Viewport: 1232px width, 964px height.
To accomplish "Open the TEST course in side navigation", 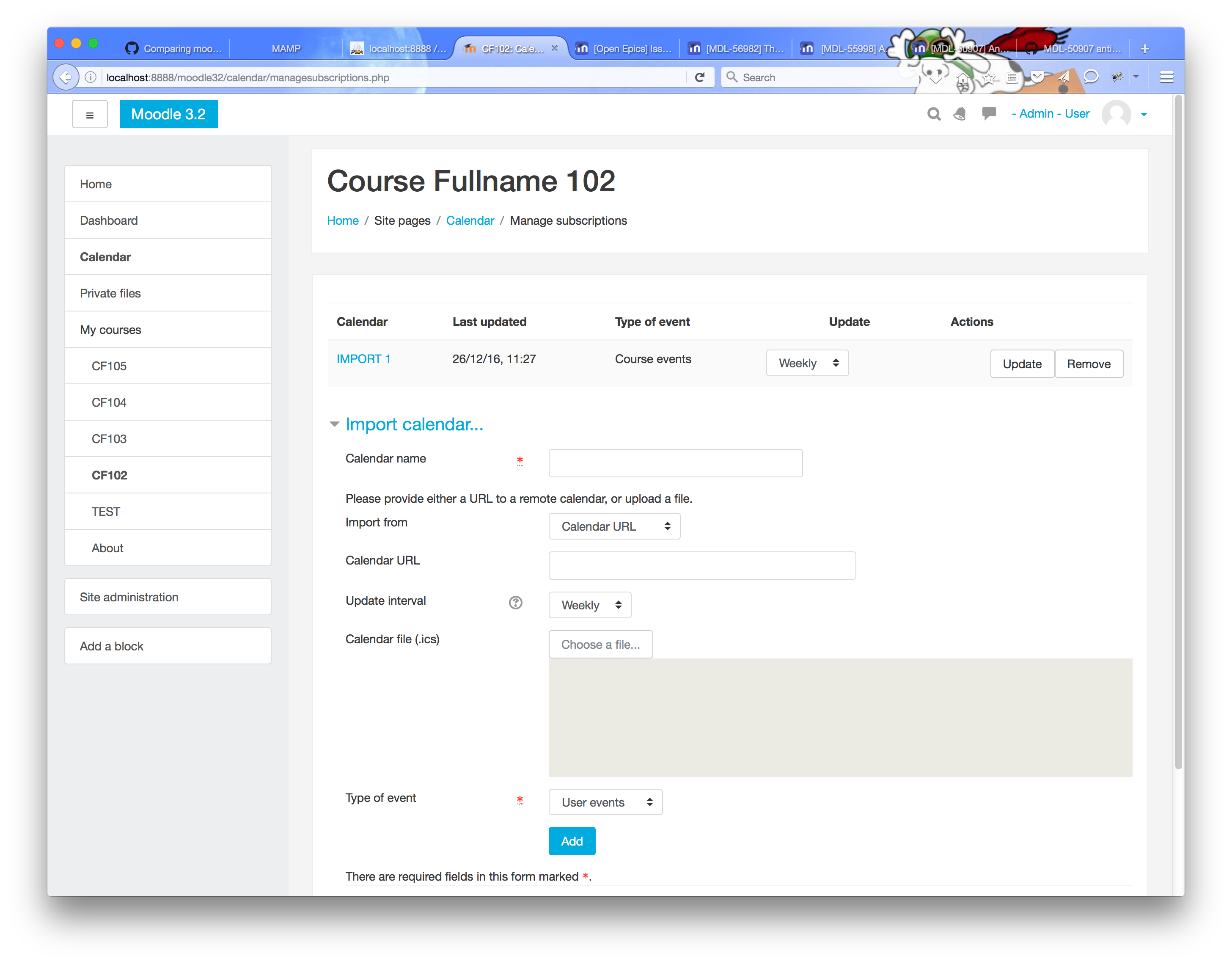I will click(x=168, y=512).
